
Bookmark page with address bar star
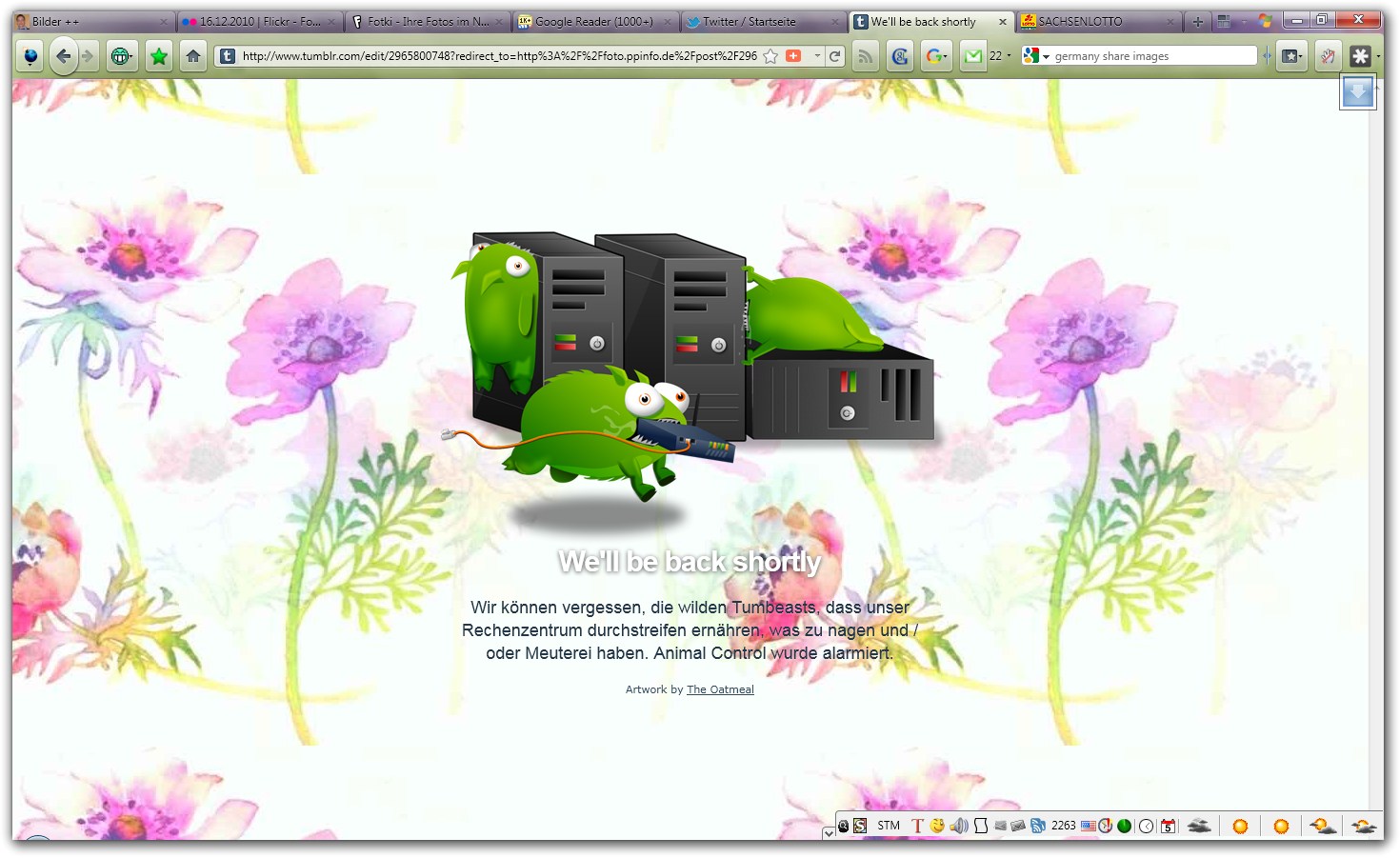770,56
